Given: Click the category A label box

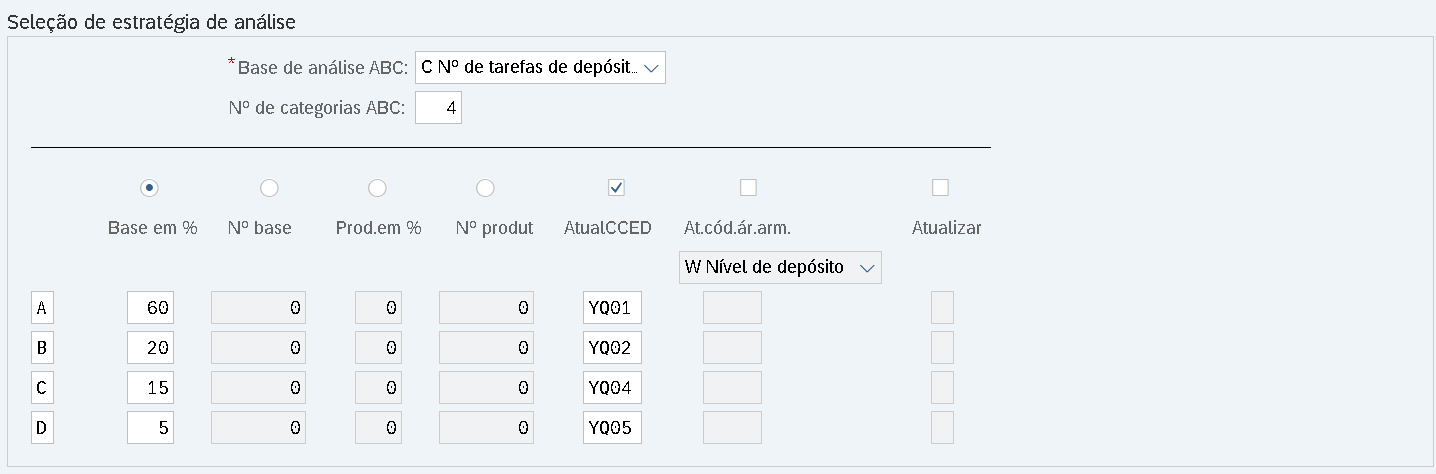Looking at the screenshot, I should 42,308.
